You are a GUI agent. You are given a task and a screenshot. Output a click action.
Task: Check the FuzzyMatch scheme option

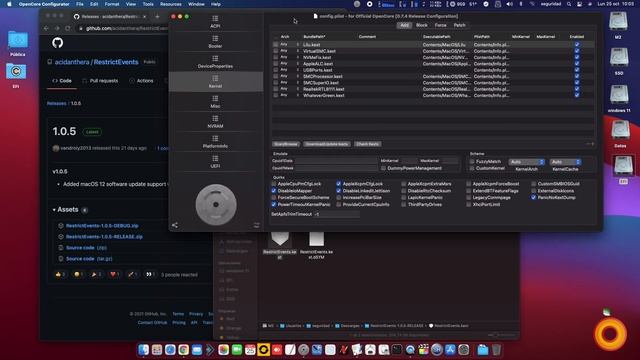[472, 162]
